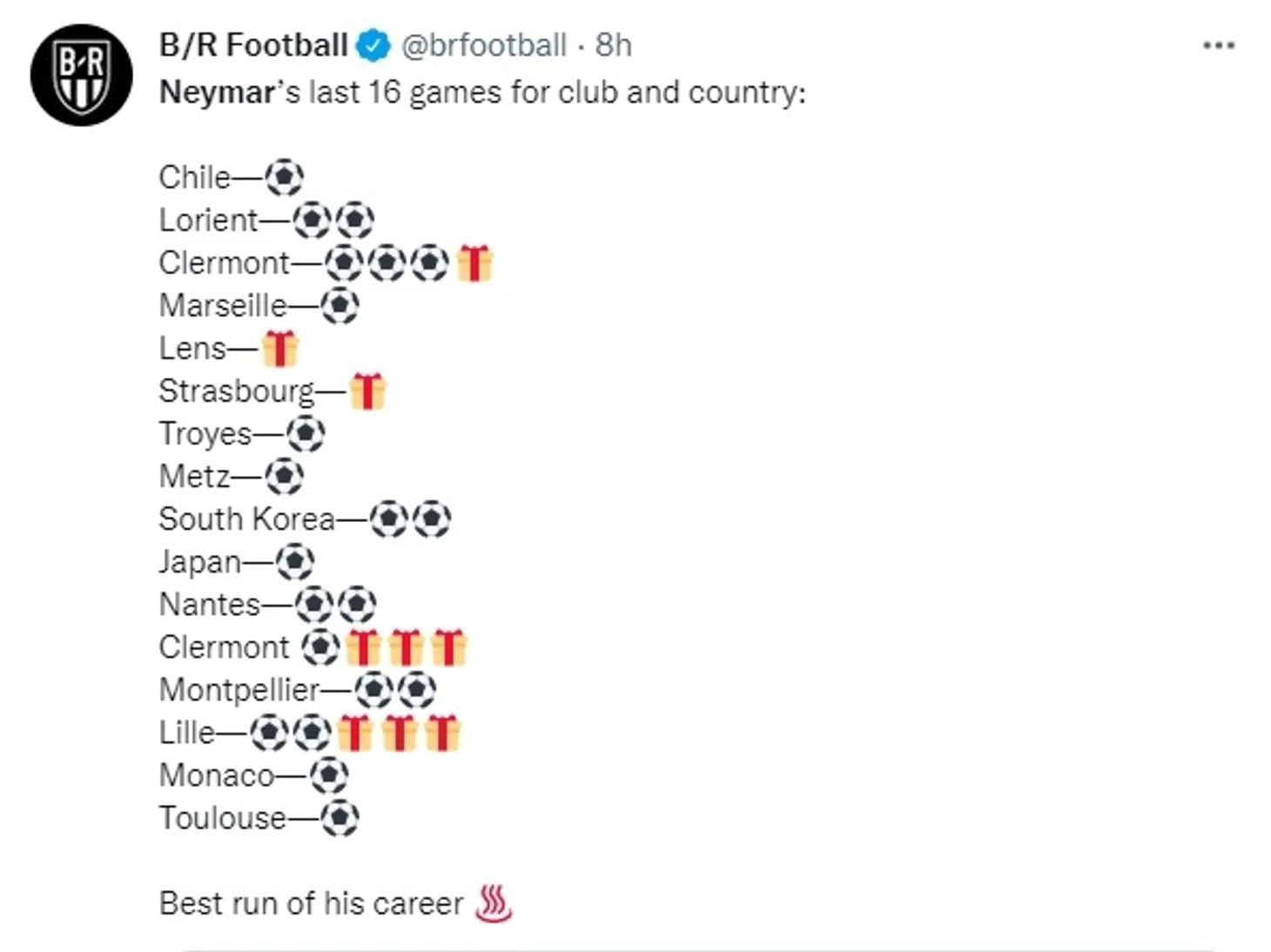This screenshot has width=1271, height=952.
Task: Click the soccer ball emoji beside Toulouse
Action: [340, 818]
